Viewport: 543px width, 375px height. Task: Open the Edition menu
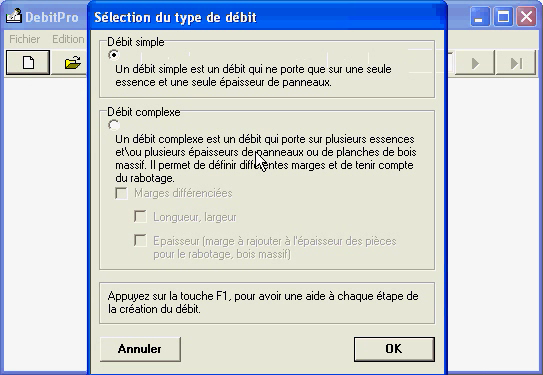[x=68, y=39]
